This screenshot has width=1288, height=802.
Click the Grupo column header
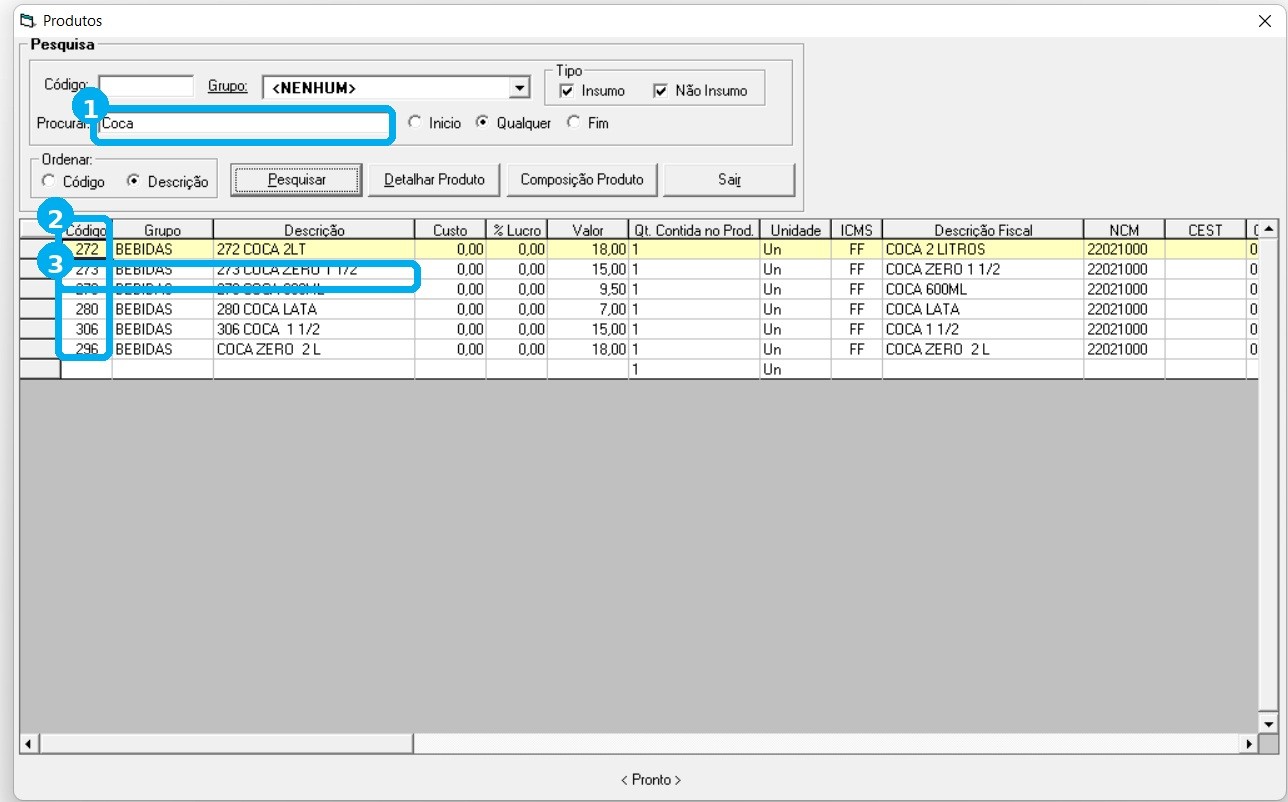(x=162, y=230)
